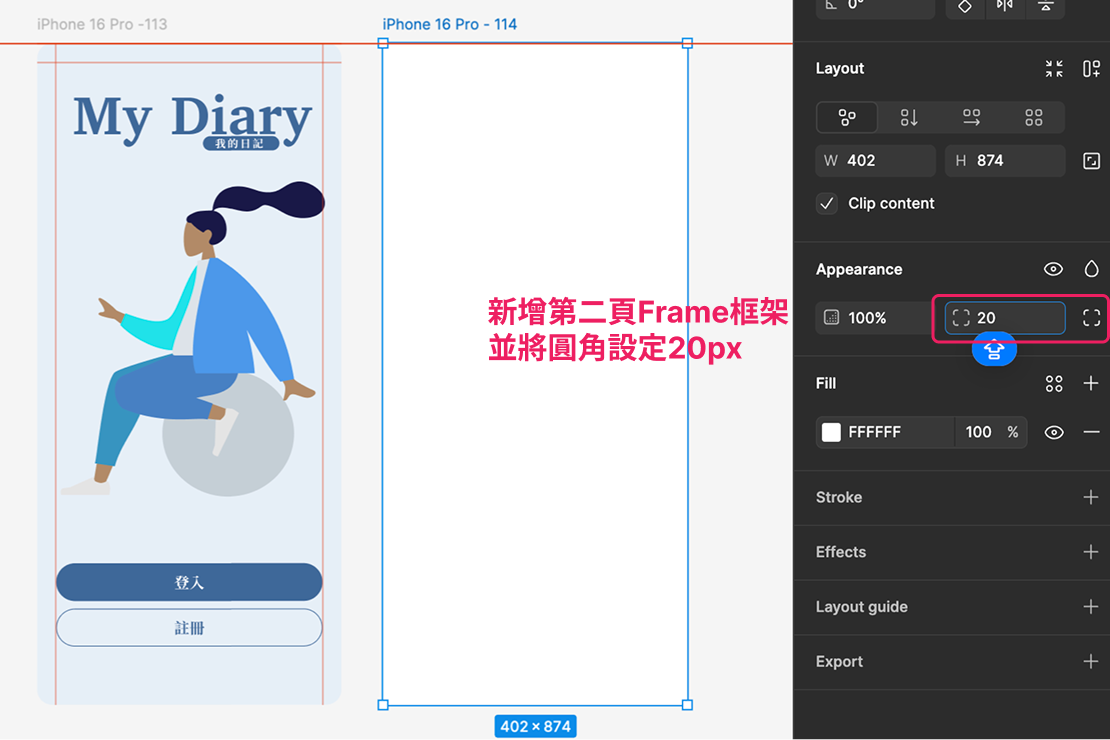
Task: Remove the FFFFFF fill with the minus icon
Action: pos(1091,432)
